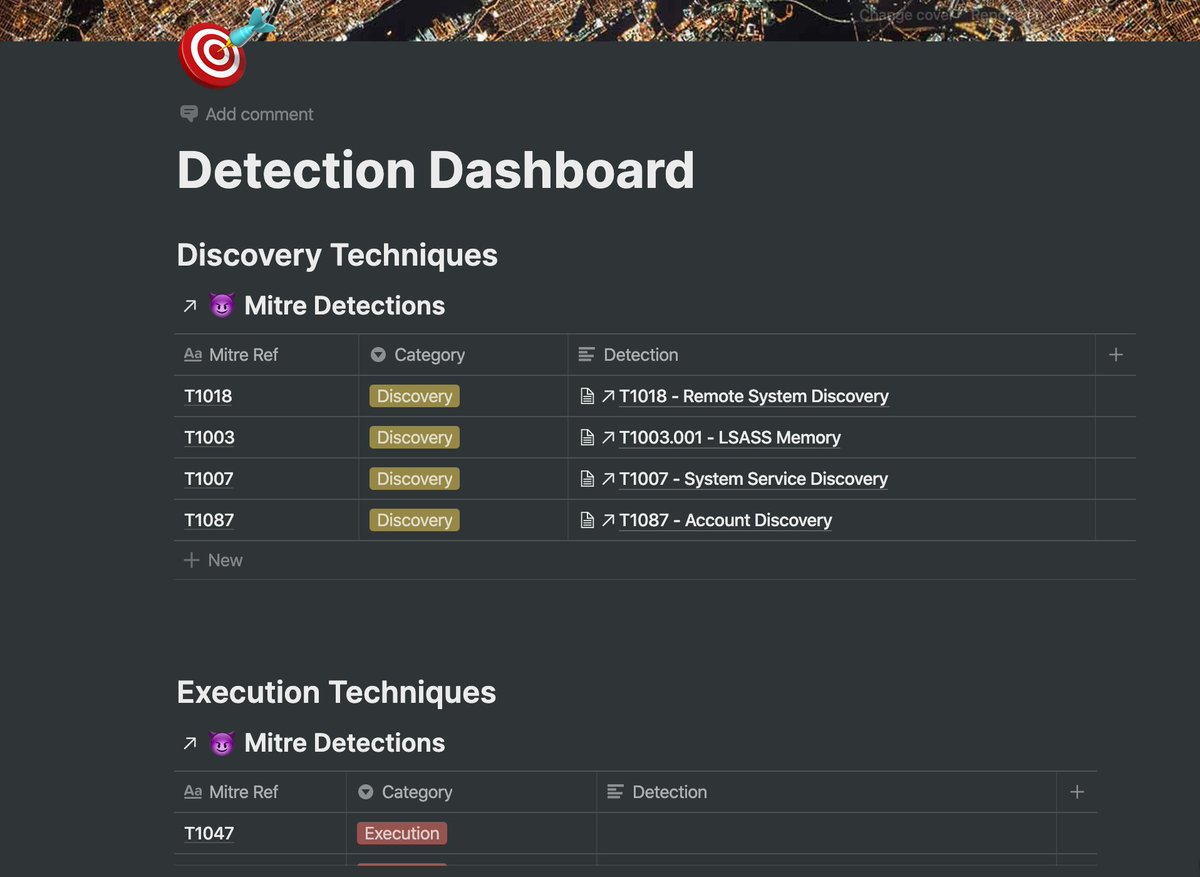This screenshot has width=1200, height=877.
Task: Open the T1087 Mitre Ref entry
Action: [x=209, y=520]
